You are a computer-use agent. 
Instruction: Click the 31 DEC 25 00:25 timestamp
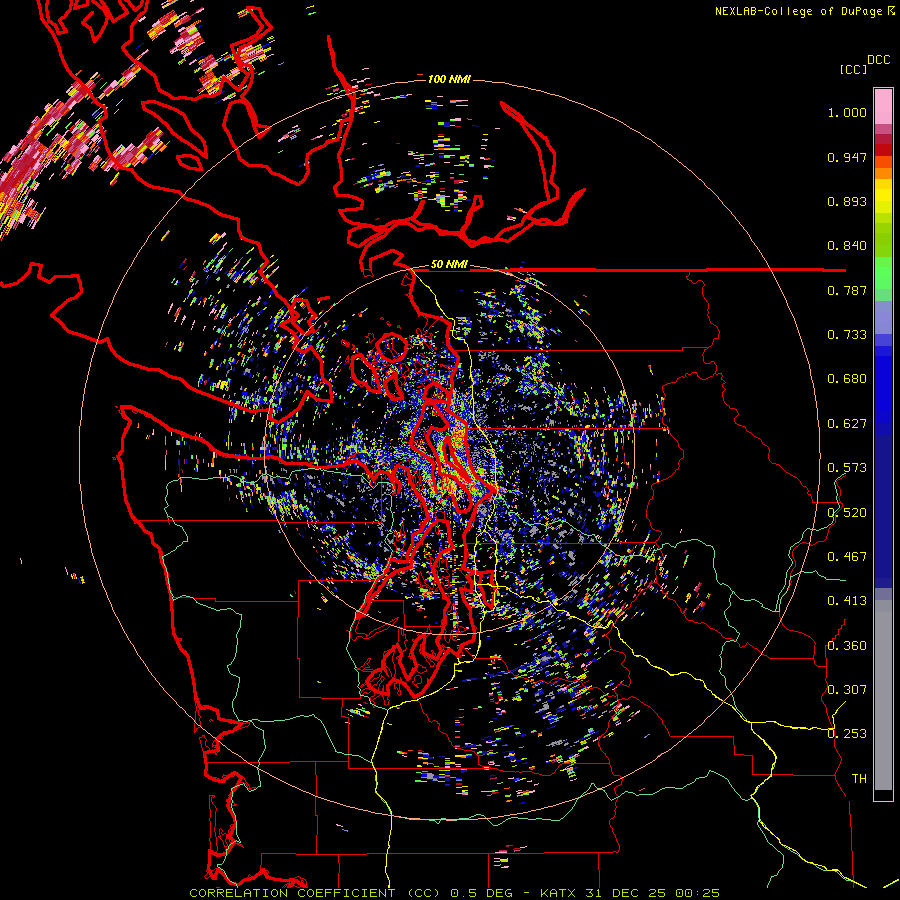(x=653, y=893)
